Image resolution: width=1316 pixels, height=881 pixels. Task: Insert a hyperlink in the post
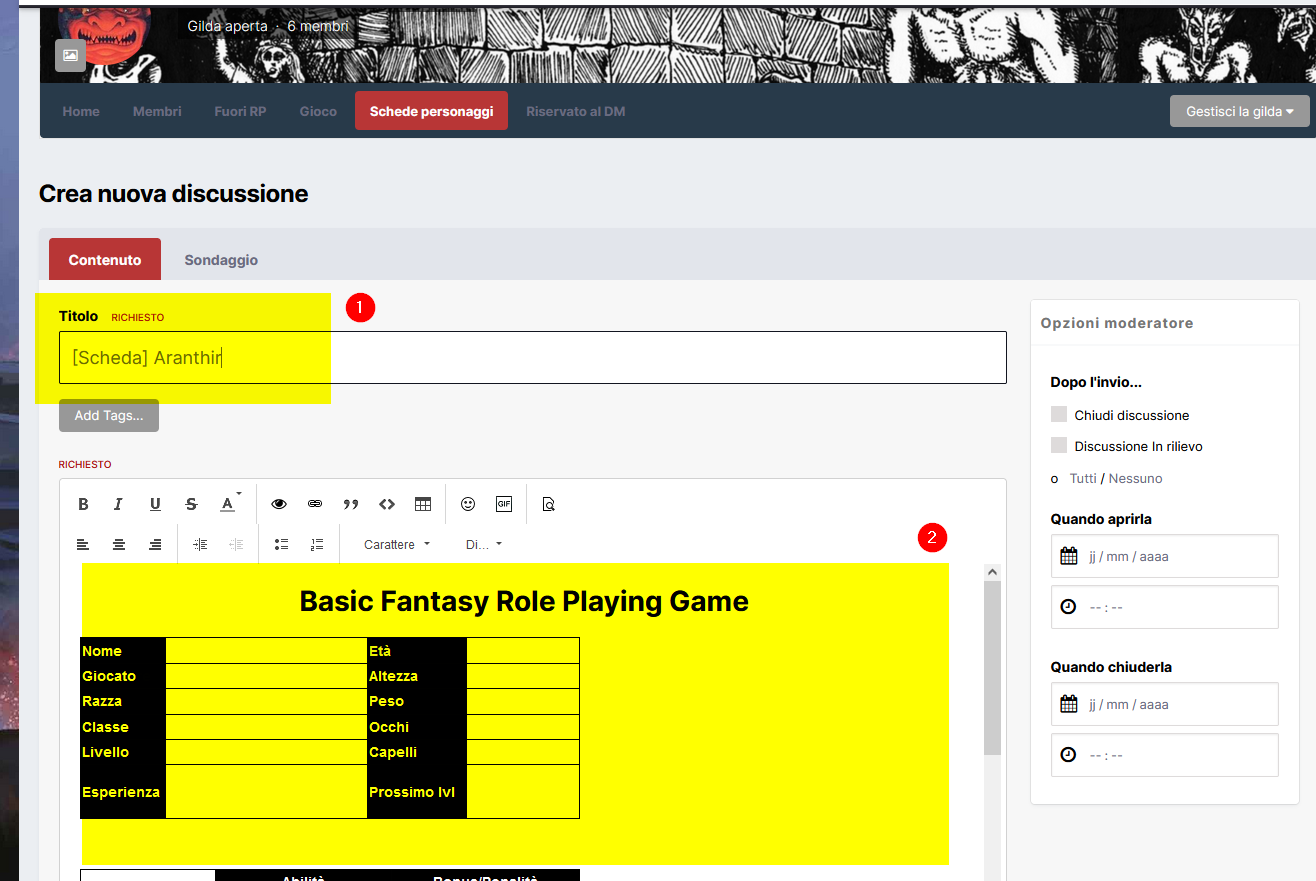click(x=315, y=505)
